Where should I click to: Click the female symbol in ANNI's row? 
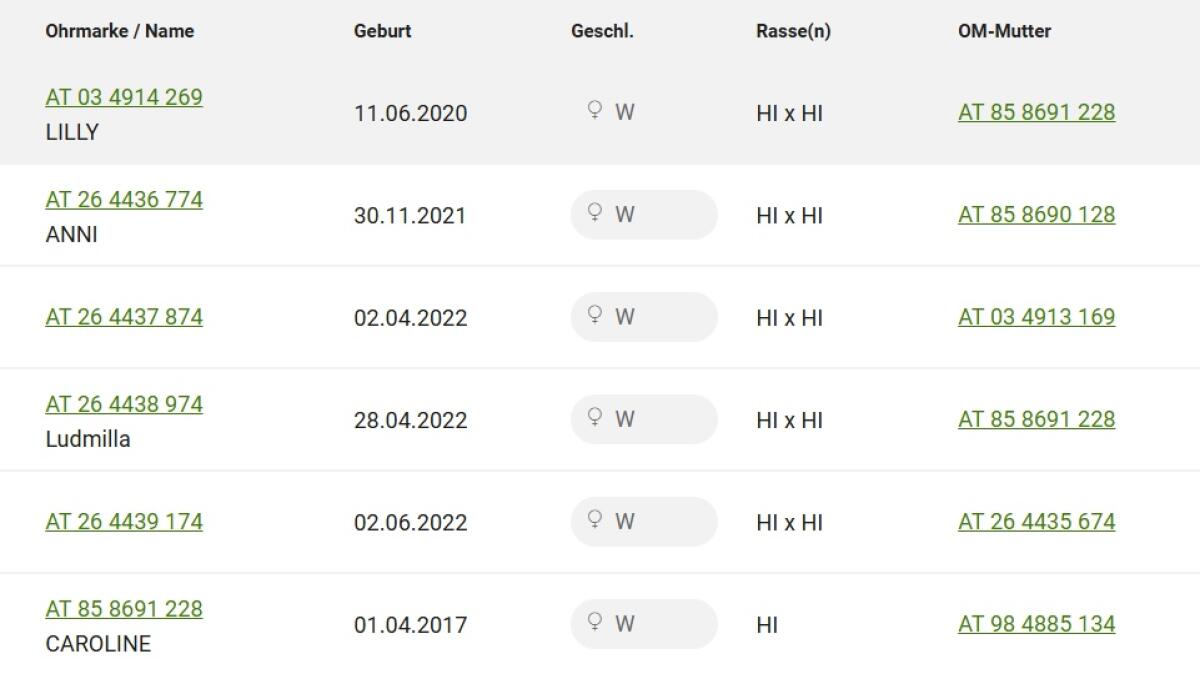click(594, 213)
